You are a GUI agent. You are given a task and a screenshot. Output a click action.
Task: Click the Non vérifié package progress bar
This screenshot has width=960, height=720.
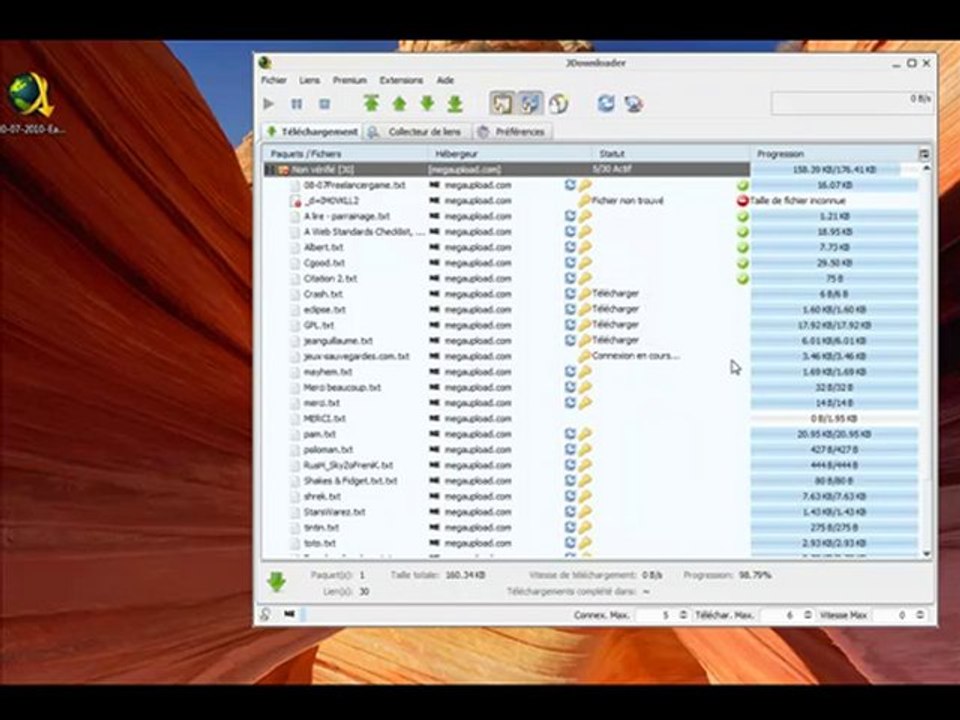click(x=834, y=170)
